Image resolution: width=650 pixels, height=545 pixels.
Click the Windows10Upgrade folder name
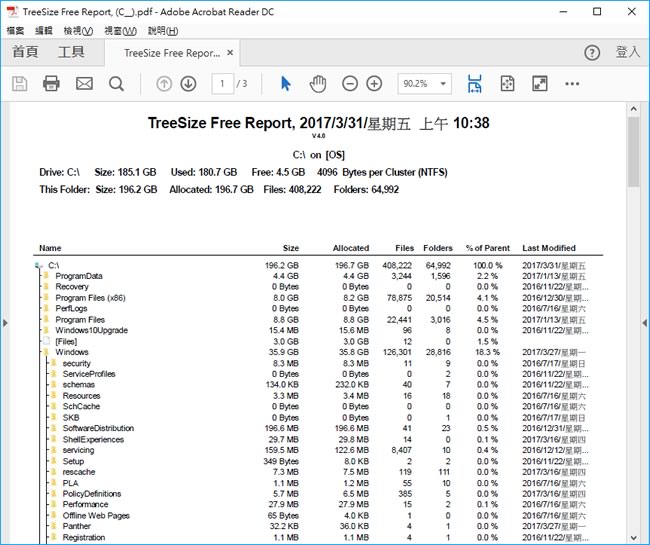pyautogui.click(x=92, y=330)
